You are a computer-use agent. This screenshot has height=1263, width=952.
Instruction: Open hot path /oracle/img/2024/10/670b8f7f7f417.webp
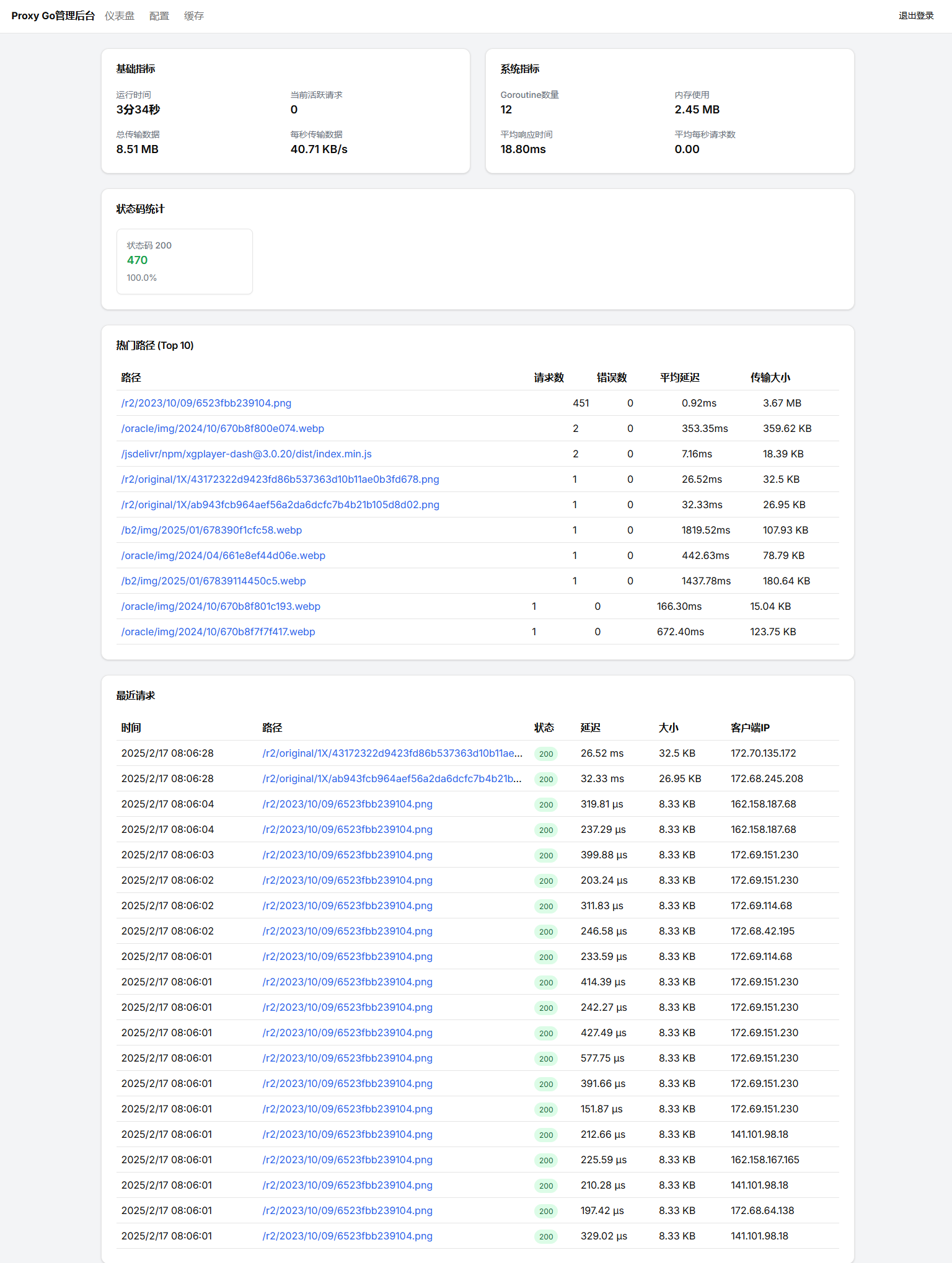coord(218,632)
